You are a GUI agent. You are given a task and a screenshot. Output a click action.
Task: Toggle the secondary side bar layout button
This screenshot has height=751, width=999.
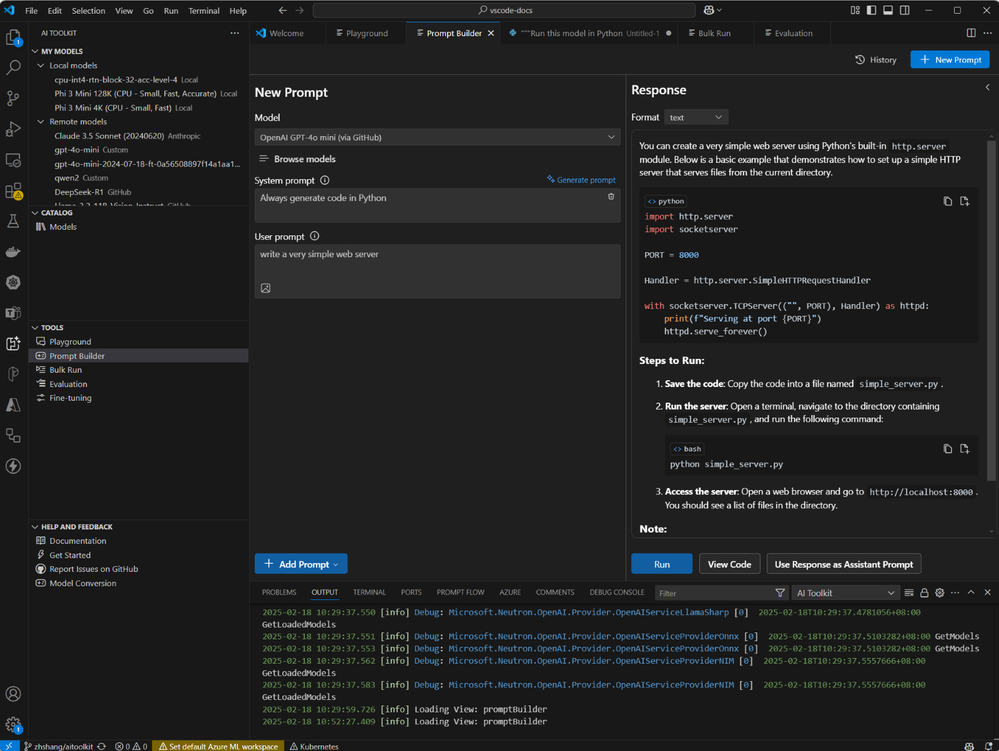(x=905, y=10)
